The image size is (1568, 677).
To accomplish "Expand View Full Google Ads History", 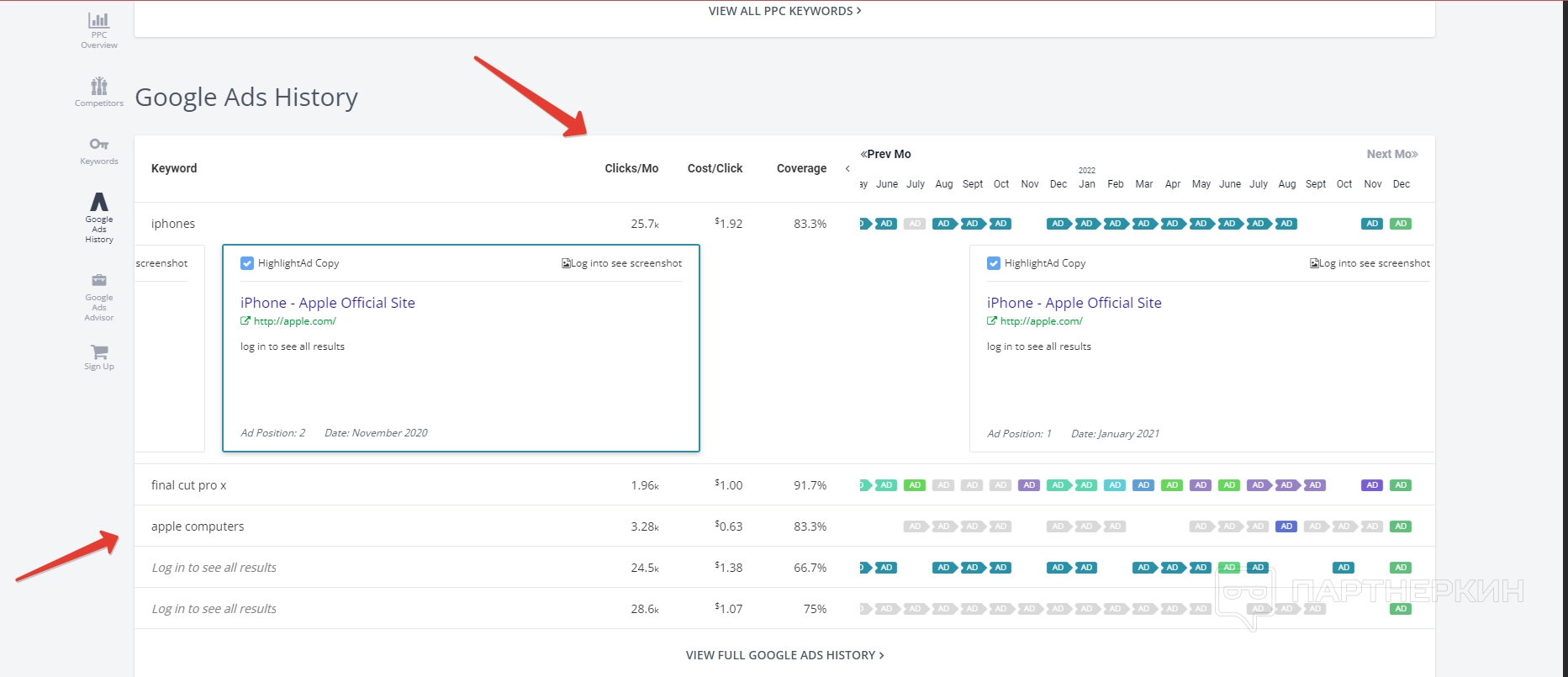I will point(784,655).
